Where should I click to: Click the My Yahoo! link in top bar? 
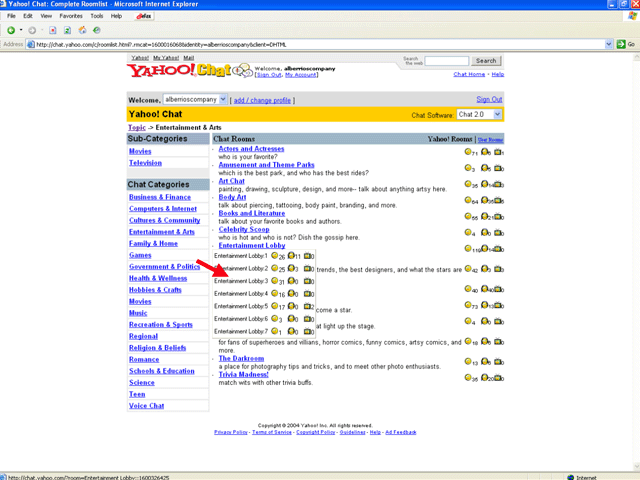coord(166,58)
